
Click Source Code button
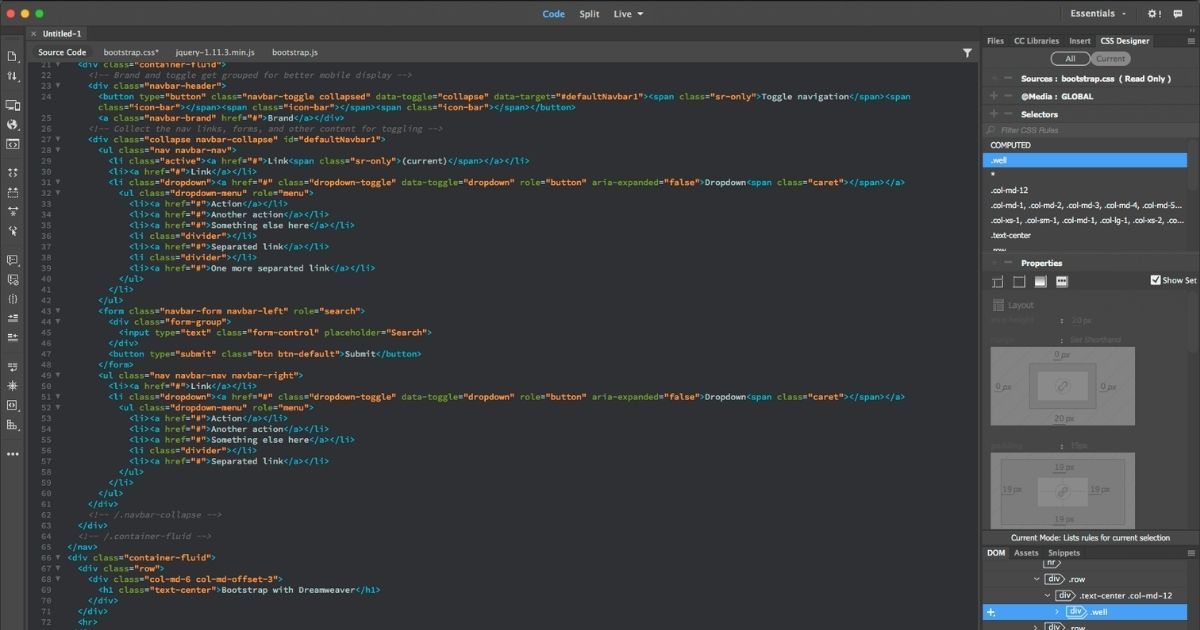pos(62,52)
